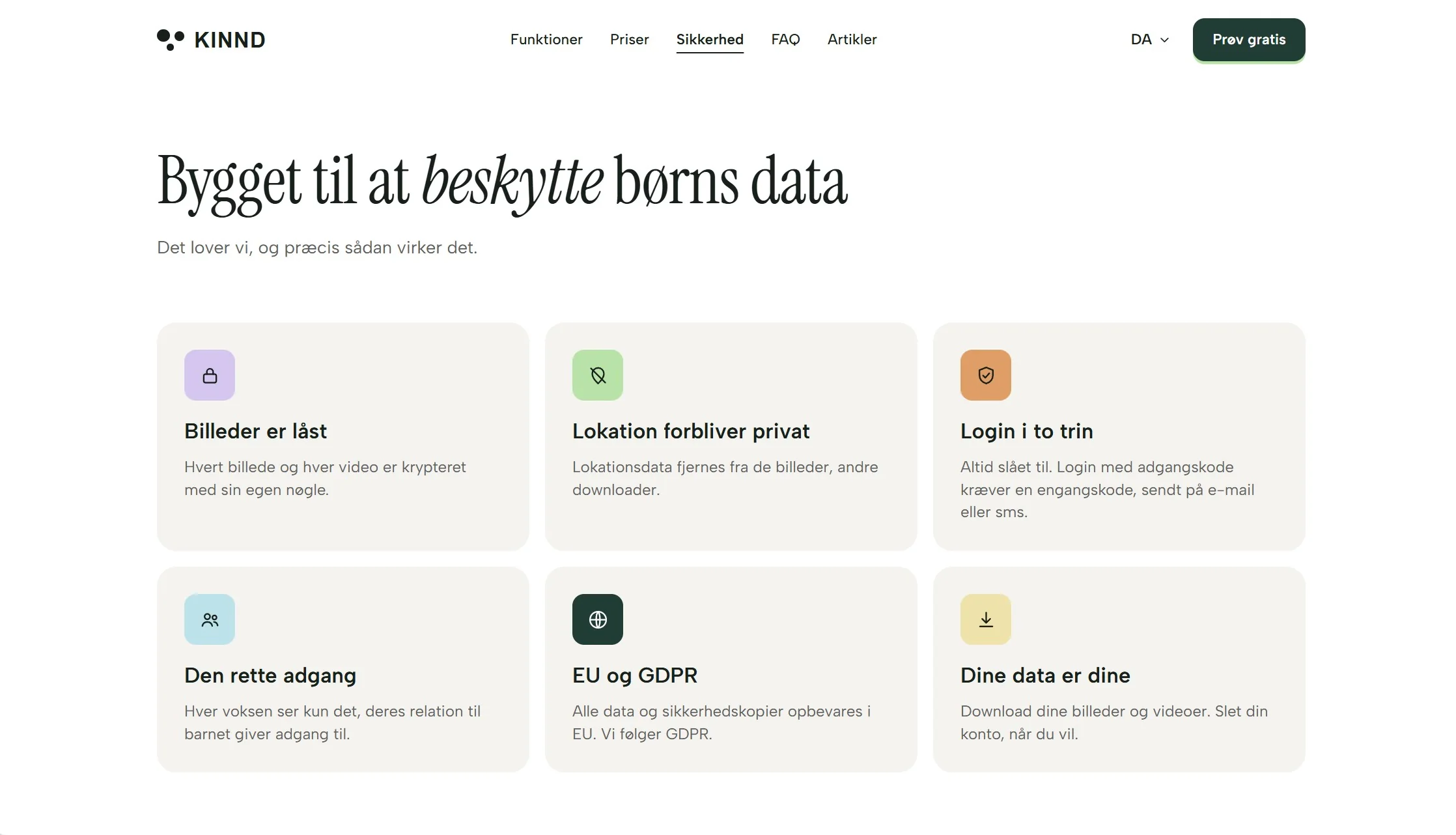Click the heading EU og GDPR
Image resolution: width=1456 pixels, height=835 pixels.
635,675
